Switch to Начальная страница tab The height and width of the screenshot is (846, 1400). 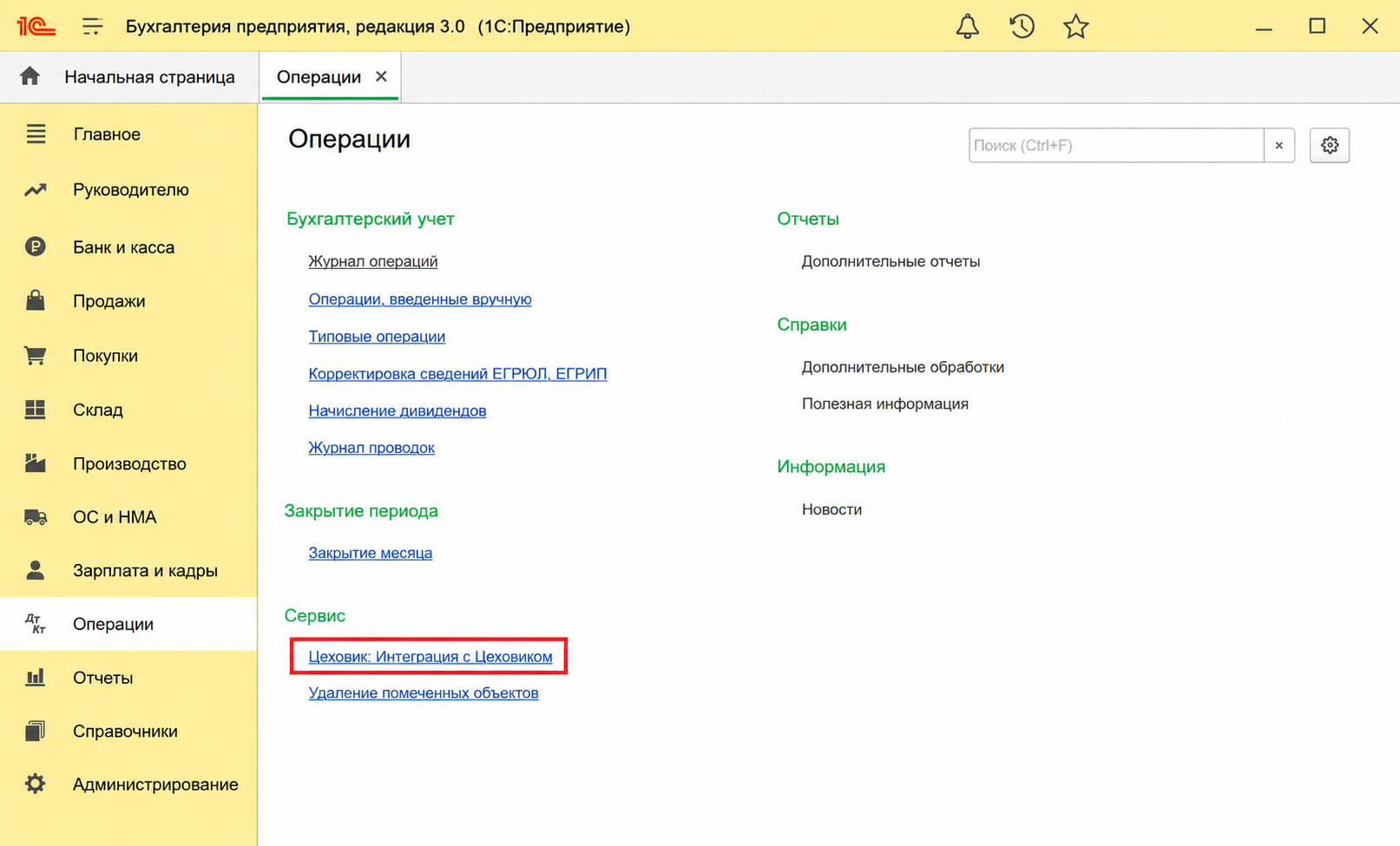tap(149, 77)
